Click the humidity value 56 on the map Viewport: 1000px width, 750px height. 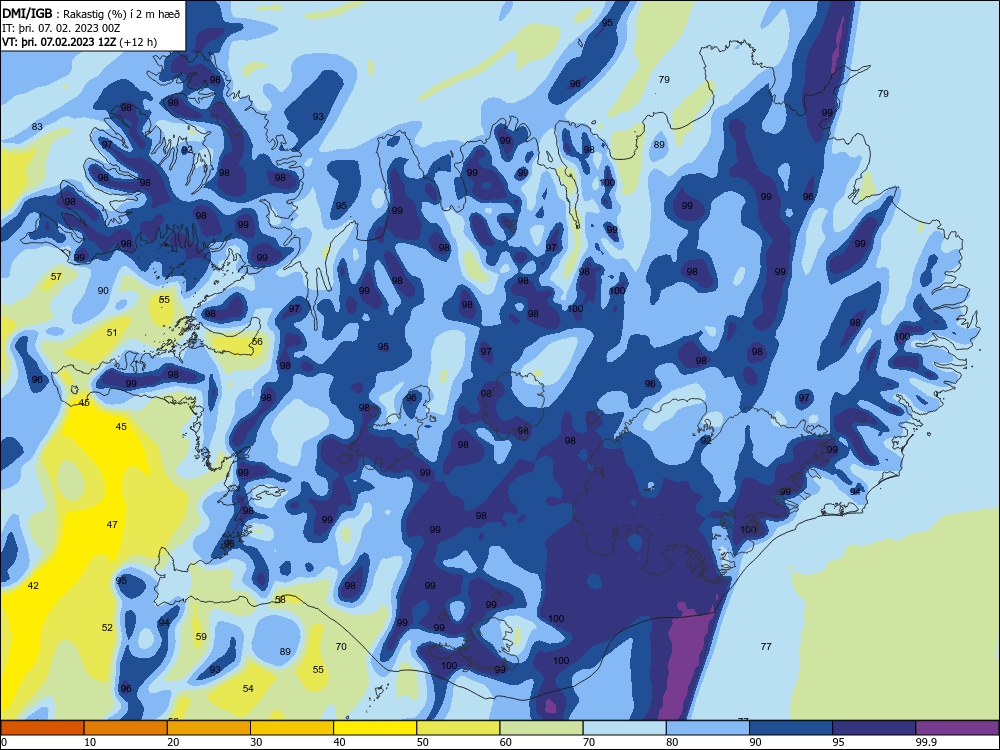pyautogui.click(x=257, y=341)
